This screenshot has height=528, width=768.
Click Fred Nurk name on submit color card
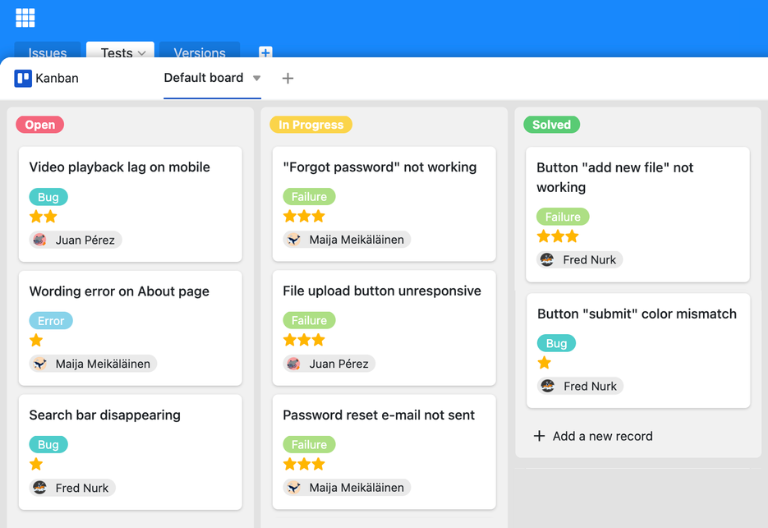[590, 386]
